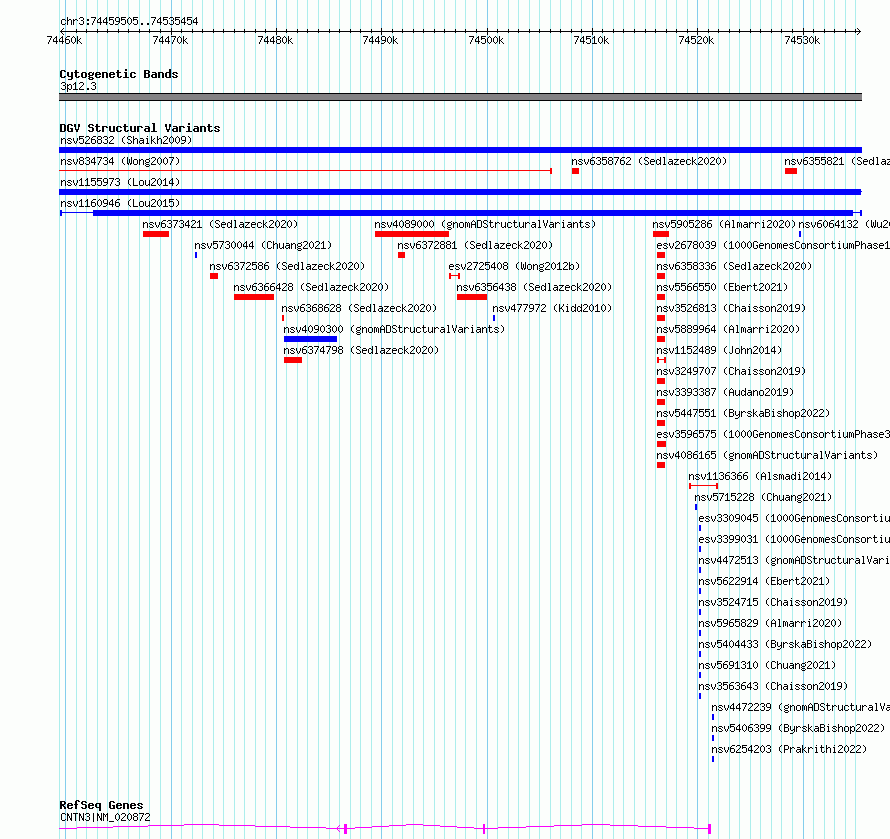This screenshot has height=839, width=890.
Task: Click the nsv5622914 (Ebert2021) label
Action: (x=764, y=581)
